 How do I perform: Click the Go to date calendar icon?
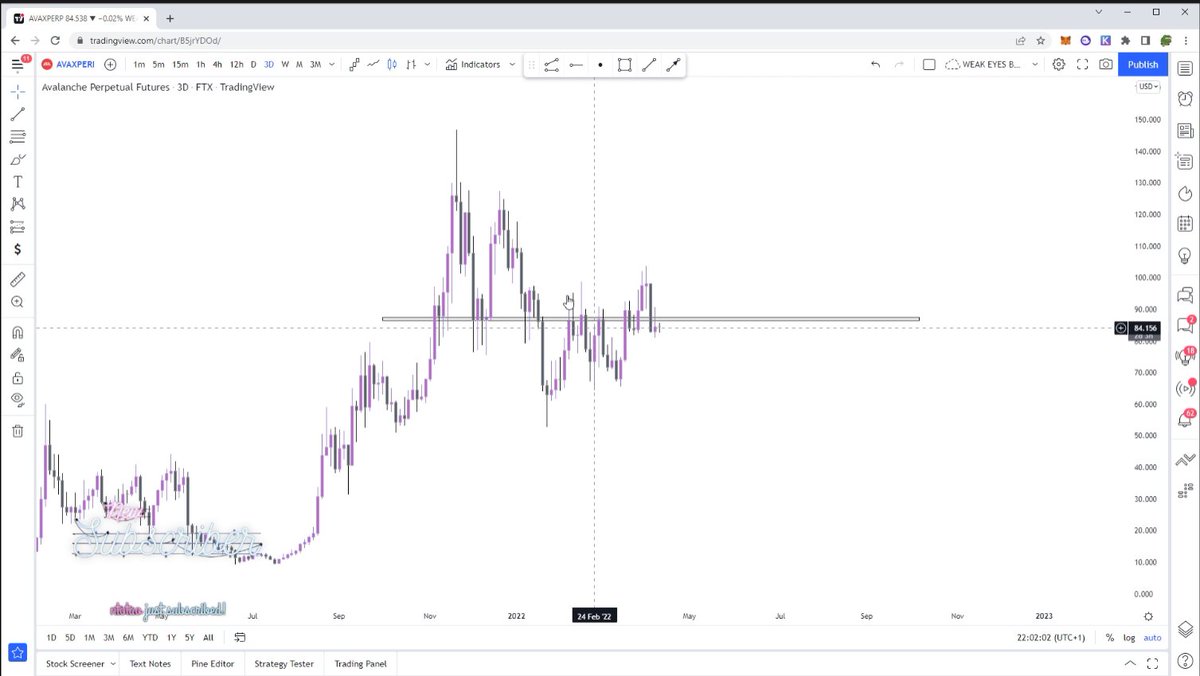[240, 638]
